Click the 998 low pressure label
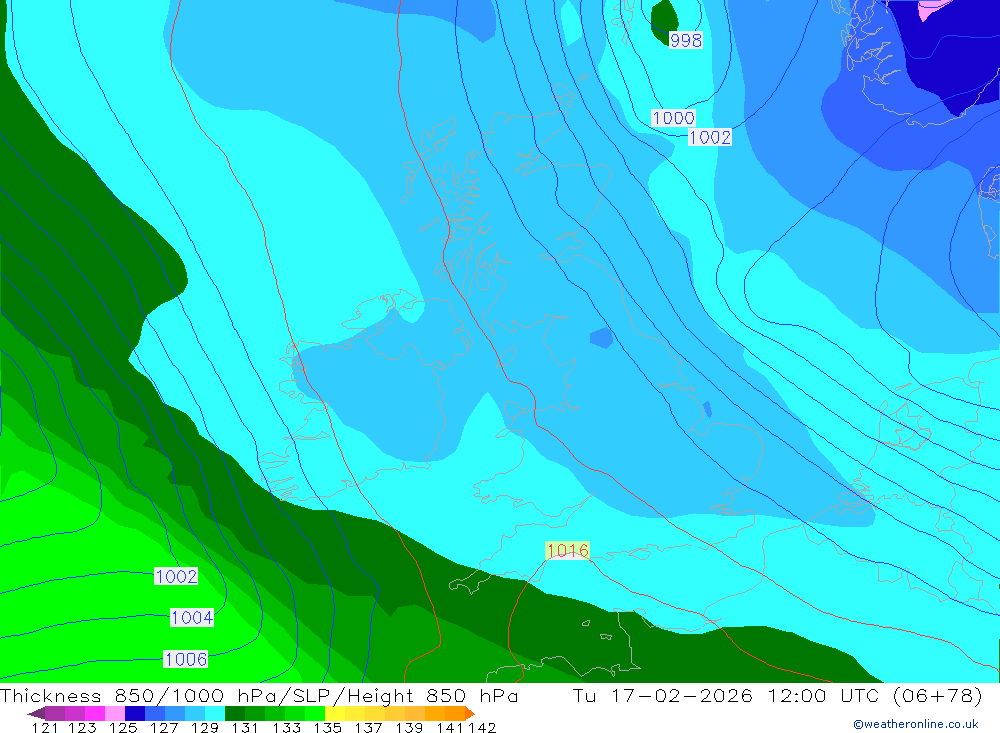The image size is (1000, 733). coord(686,40)
